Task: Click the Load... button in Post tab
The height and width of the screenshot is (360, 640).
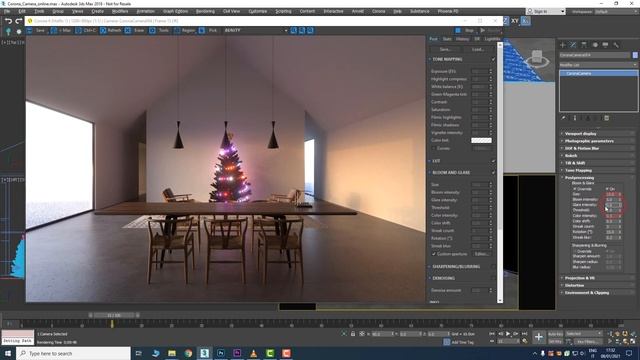Action: (x=478, y=49)
